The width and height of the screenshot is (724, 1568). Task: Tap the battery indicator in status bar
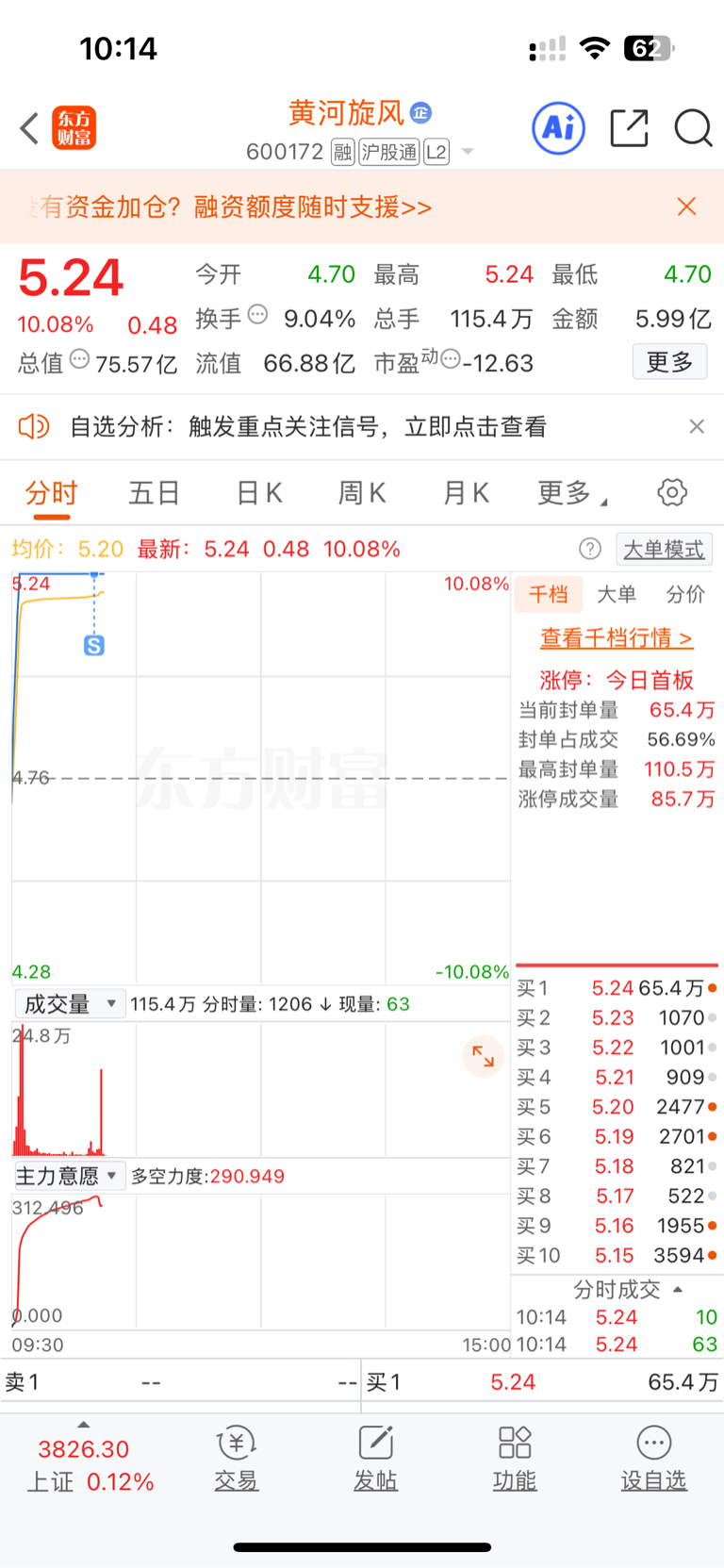click(649, 48)
